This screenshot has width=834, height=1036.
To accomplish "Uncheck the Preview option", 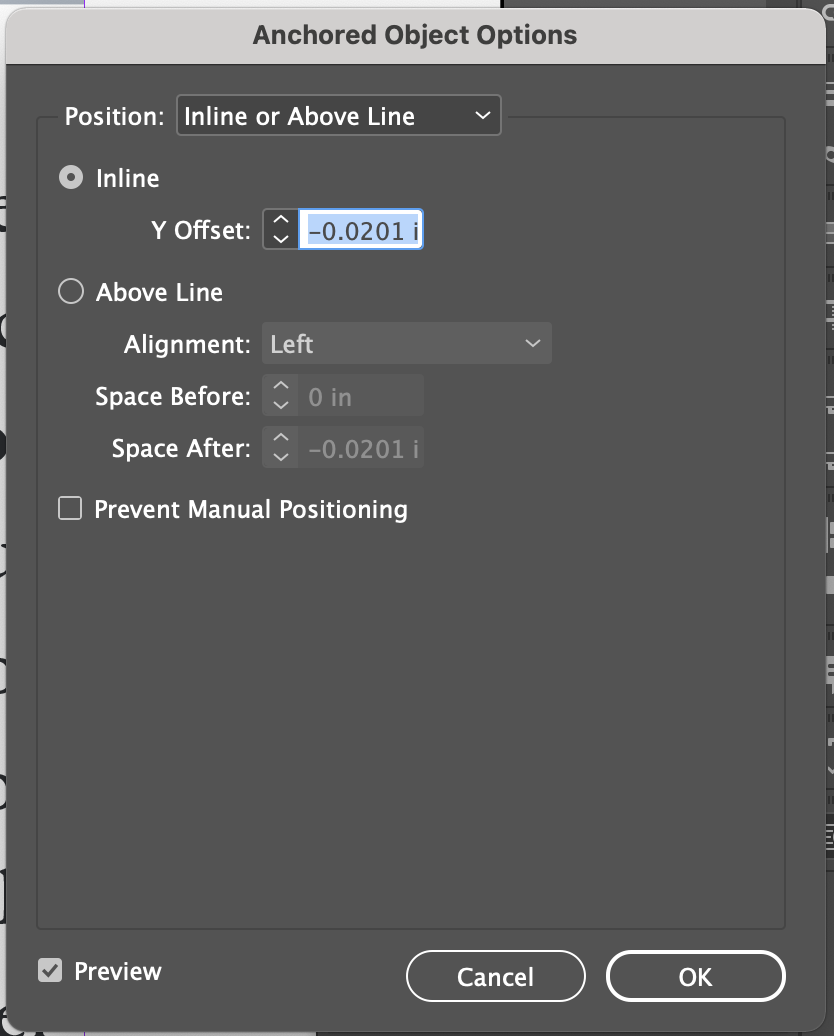I will tap(49, 970).
